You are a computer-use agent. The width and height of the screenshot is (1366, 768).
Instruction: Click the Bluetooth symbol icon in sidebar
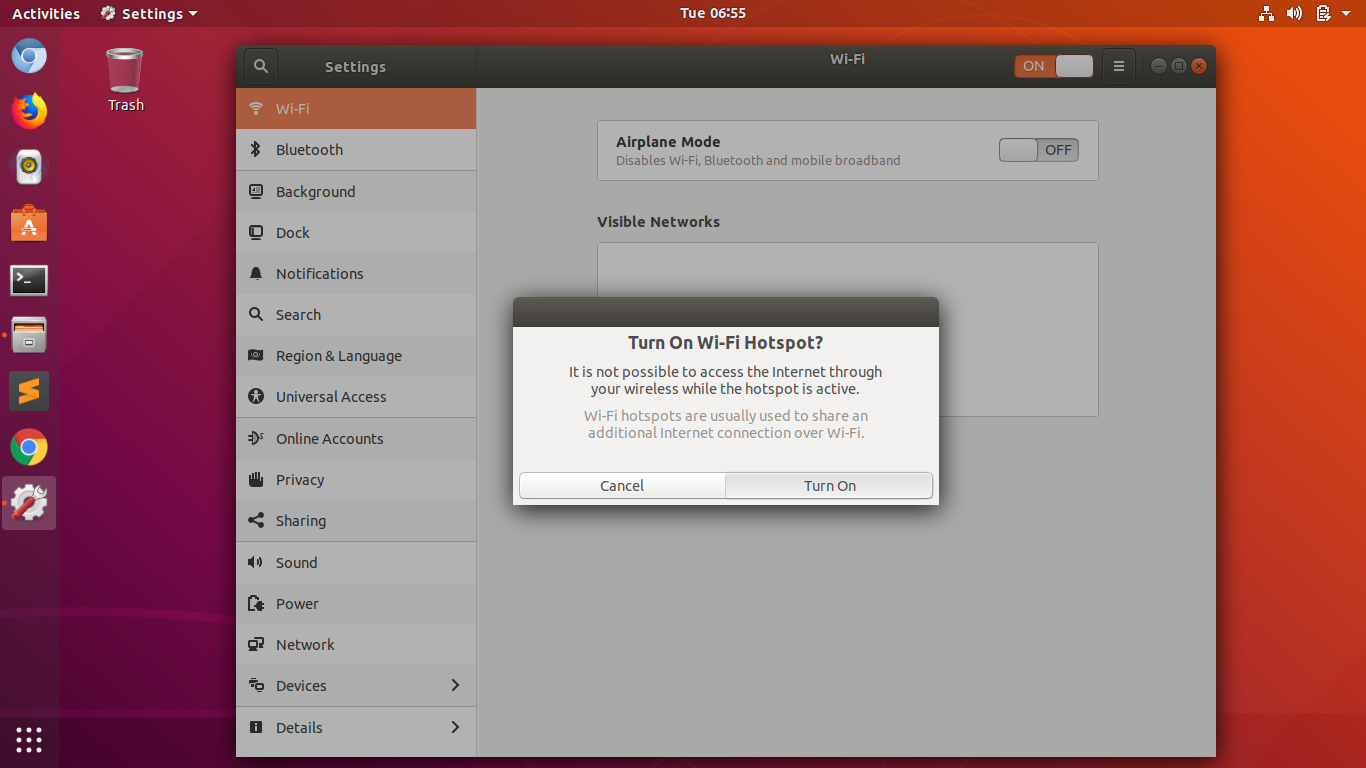[256, 150]
